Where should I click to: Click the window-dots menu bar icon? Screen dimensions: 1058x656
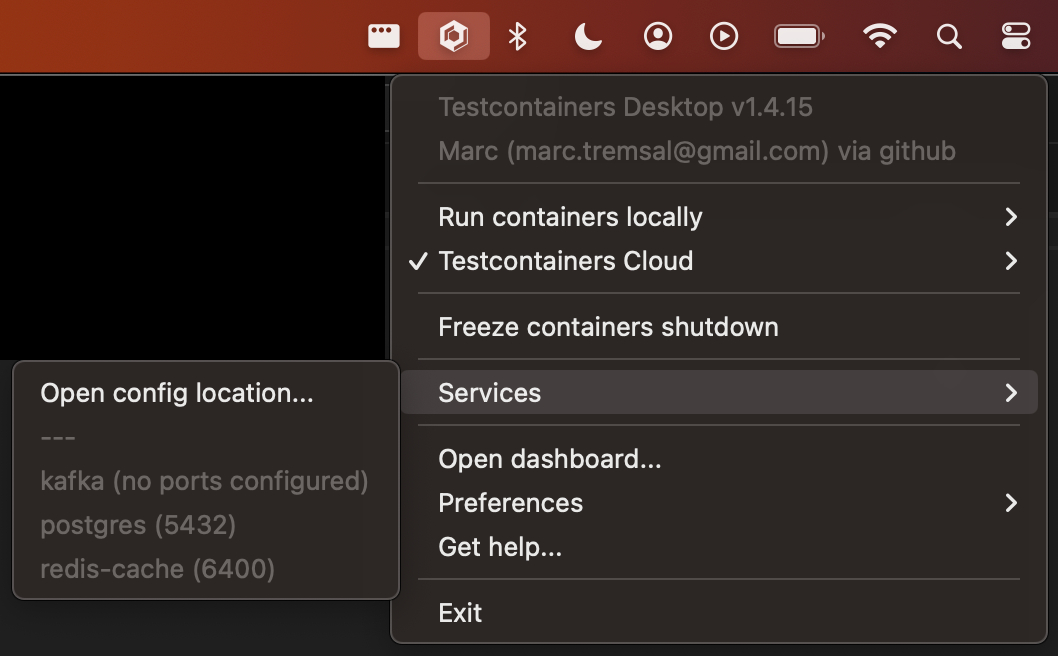click(x=384, y=37)
